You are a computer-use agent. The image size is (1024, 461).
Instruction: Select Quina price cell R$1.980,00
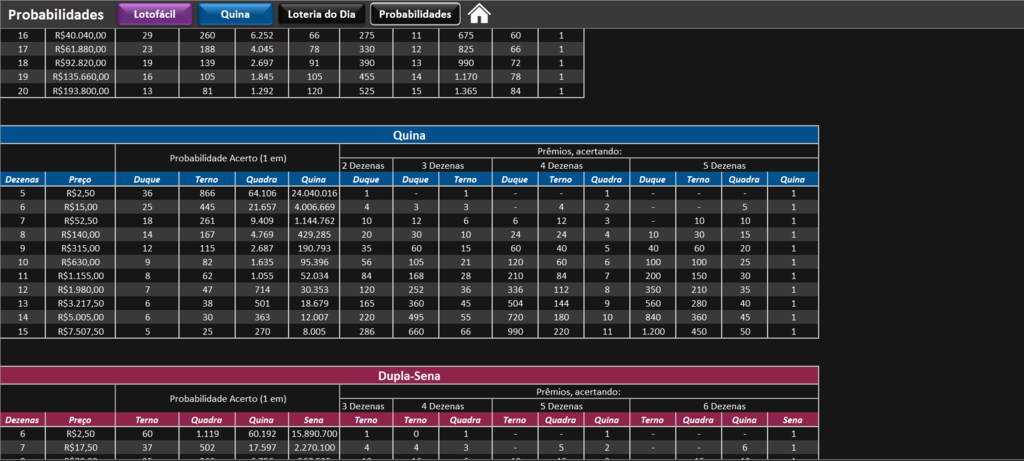(x=81, y=290)
